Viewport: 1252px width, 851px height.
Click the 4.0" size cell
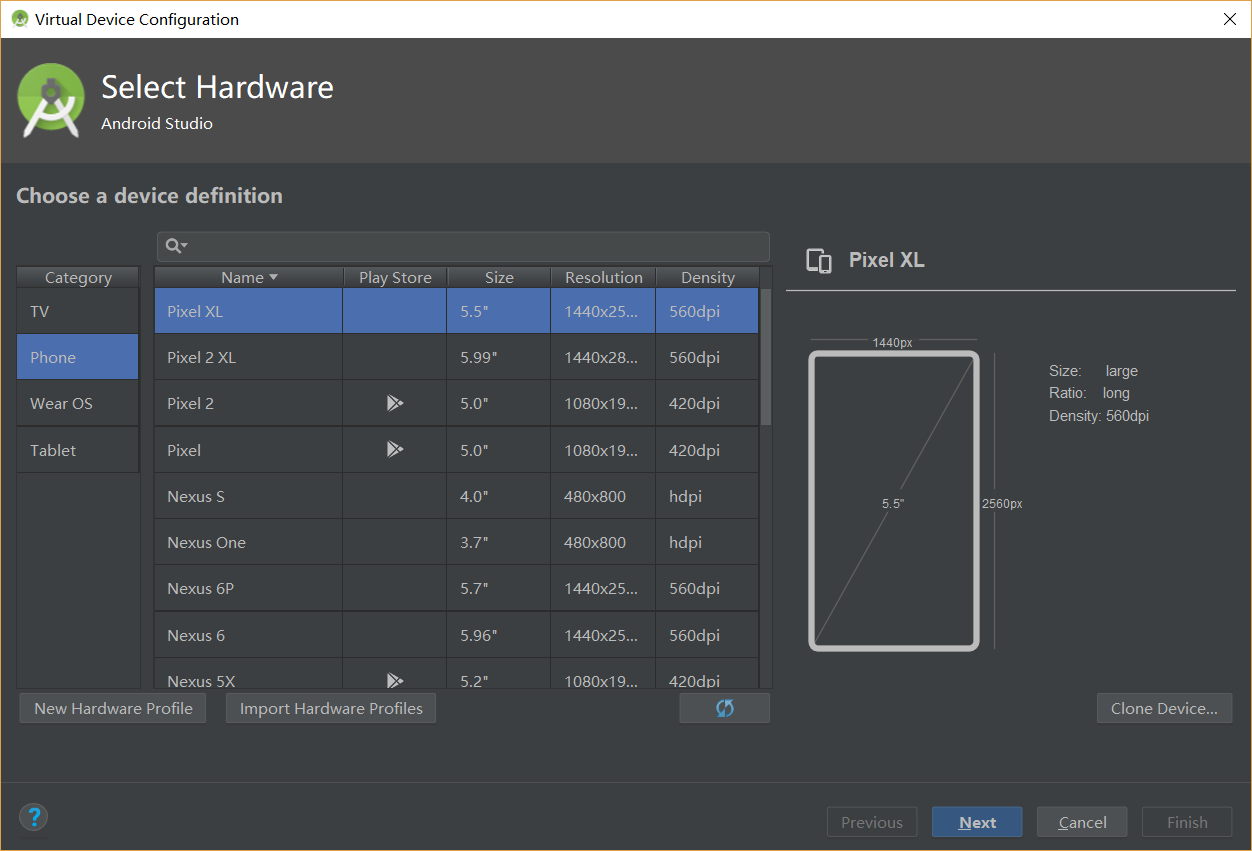(499, 496)
